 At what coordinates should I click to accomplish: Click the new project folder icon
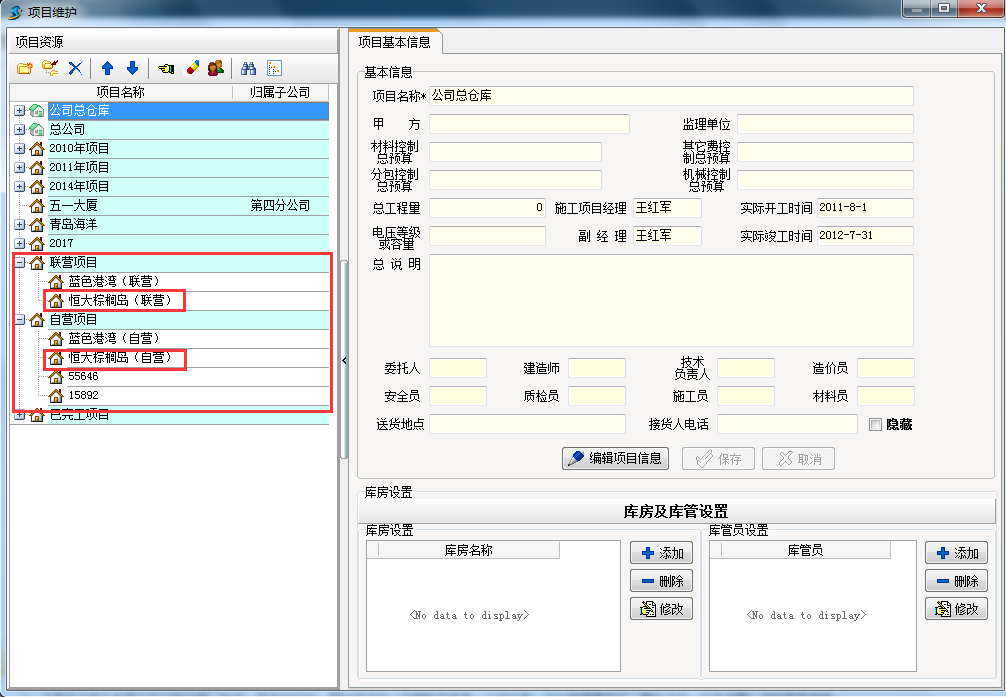[x=25, y=68]
